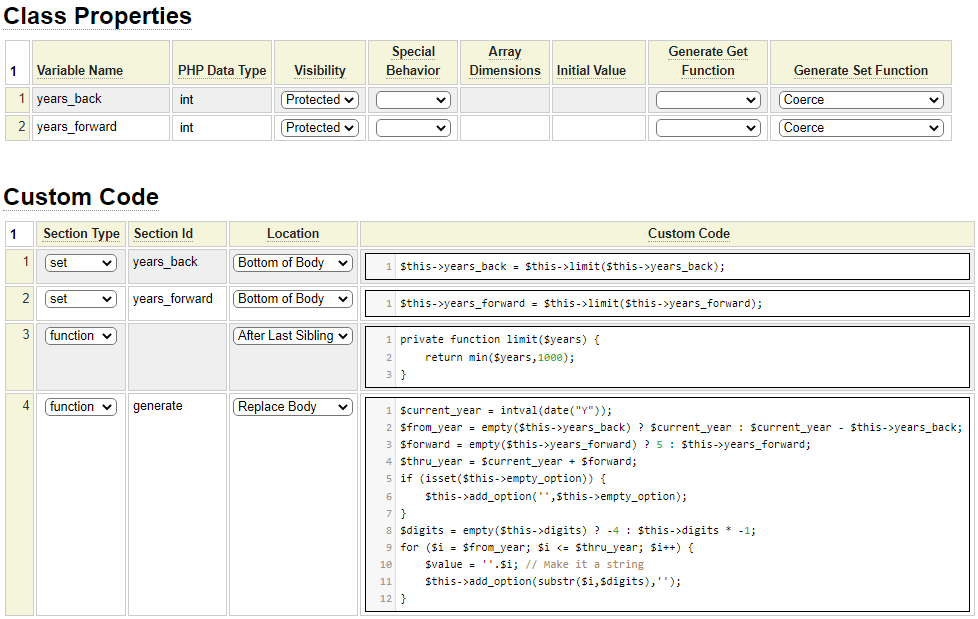Click inside the generate function code editor
Screen dimensions: 978x619
pyautogui.click(x=667, y=505)
